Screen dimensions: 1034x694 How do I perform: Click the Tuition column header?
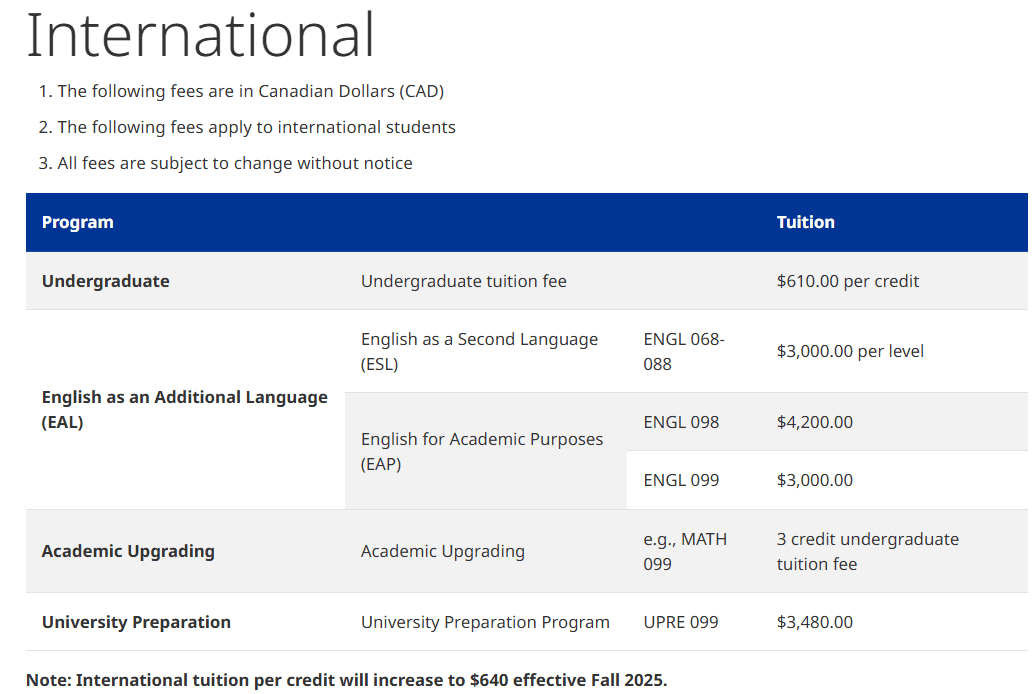805,222
